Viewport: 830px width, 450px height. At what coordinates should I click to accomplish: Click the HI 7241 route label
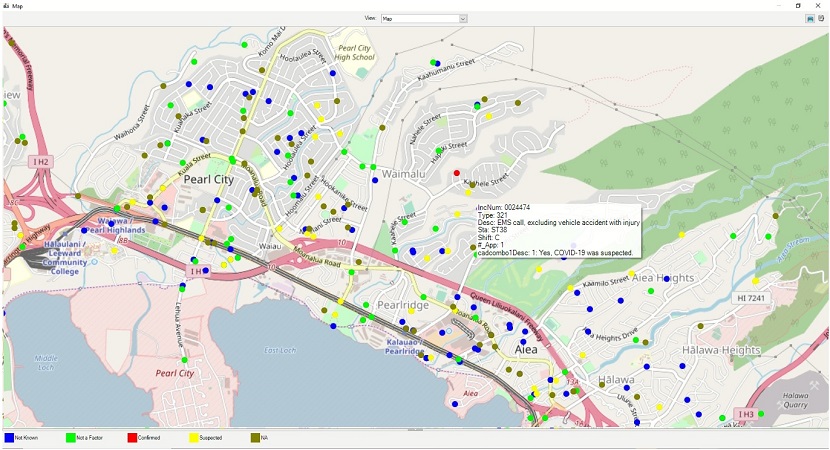(751, 298)
